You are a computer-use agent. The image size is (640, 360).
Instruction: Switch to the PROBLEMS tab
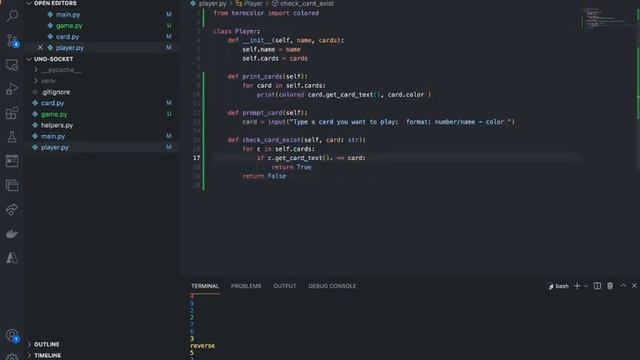click(x=246, y=286)
